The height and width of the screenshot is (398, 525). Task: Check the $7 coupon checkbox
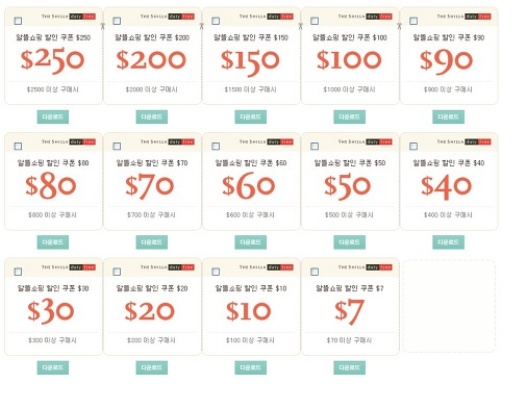coord(314,271)
